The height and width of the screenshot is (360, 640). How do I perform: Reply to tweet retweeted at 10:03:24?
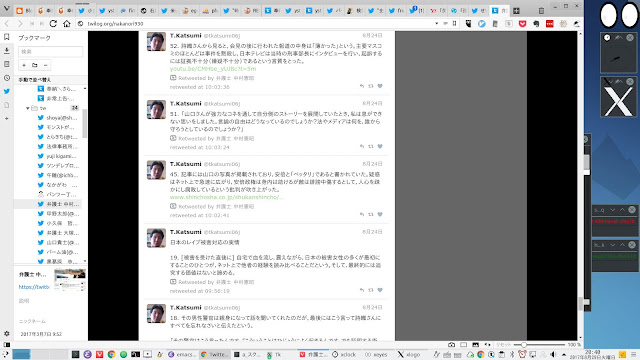pyautogui.click(x=362, y=146)
